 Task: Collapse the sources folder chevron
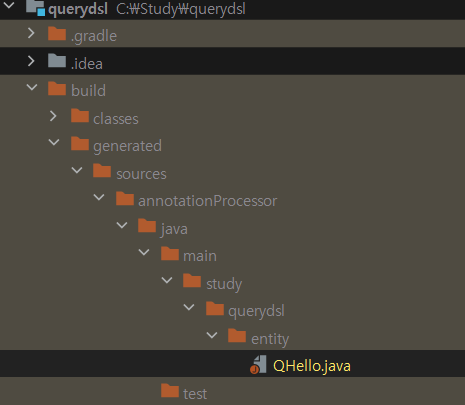point(77,170)
